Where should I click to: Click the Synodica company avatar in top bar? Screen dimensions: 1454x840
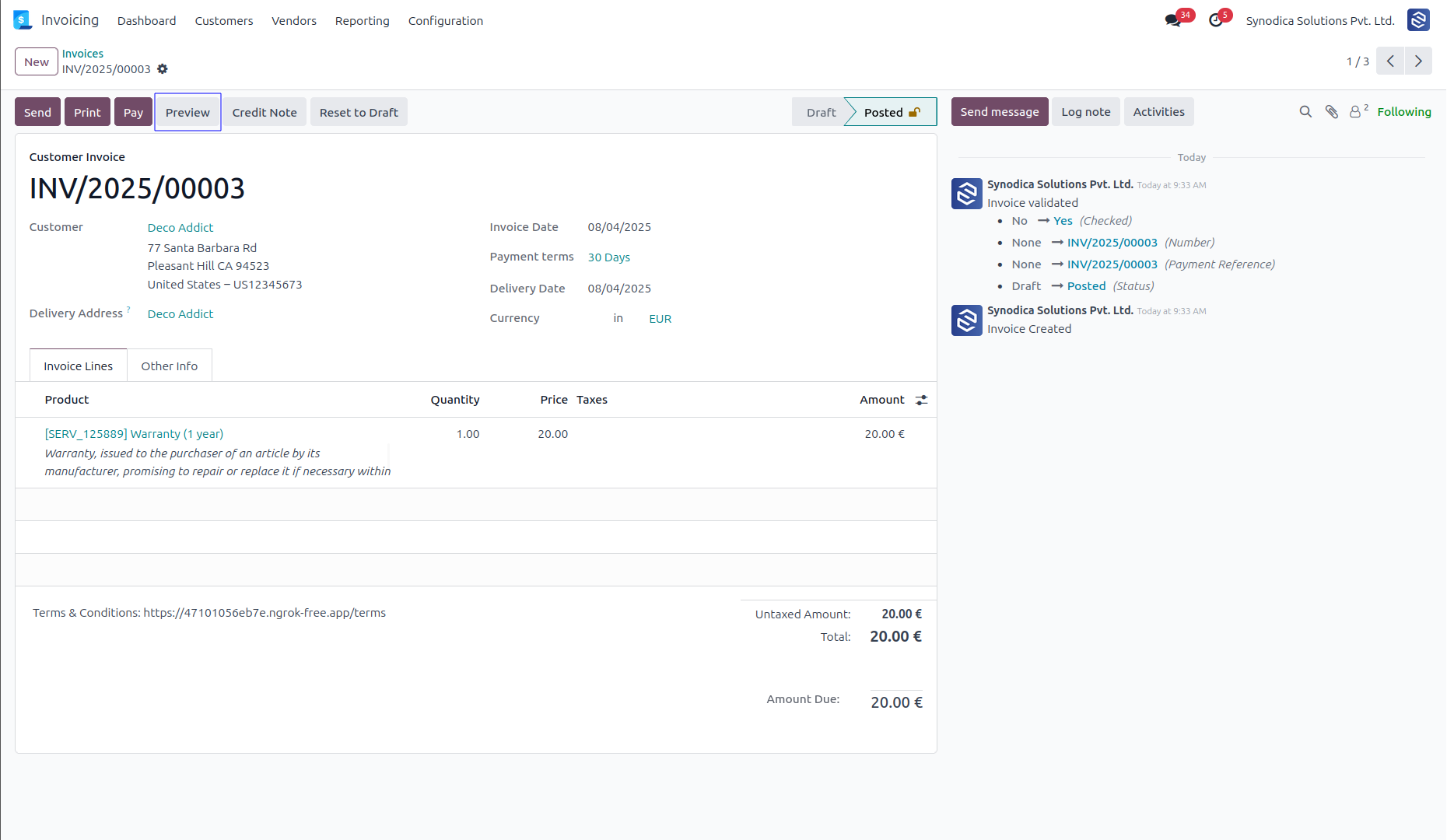(1418, 20)
